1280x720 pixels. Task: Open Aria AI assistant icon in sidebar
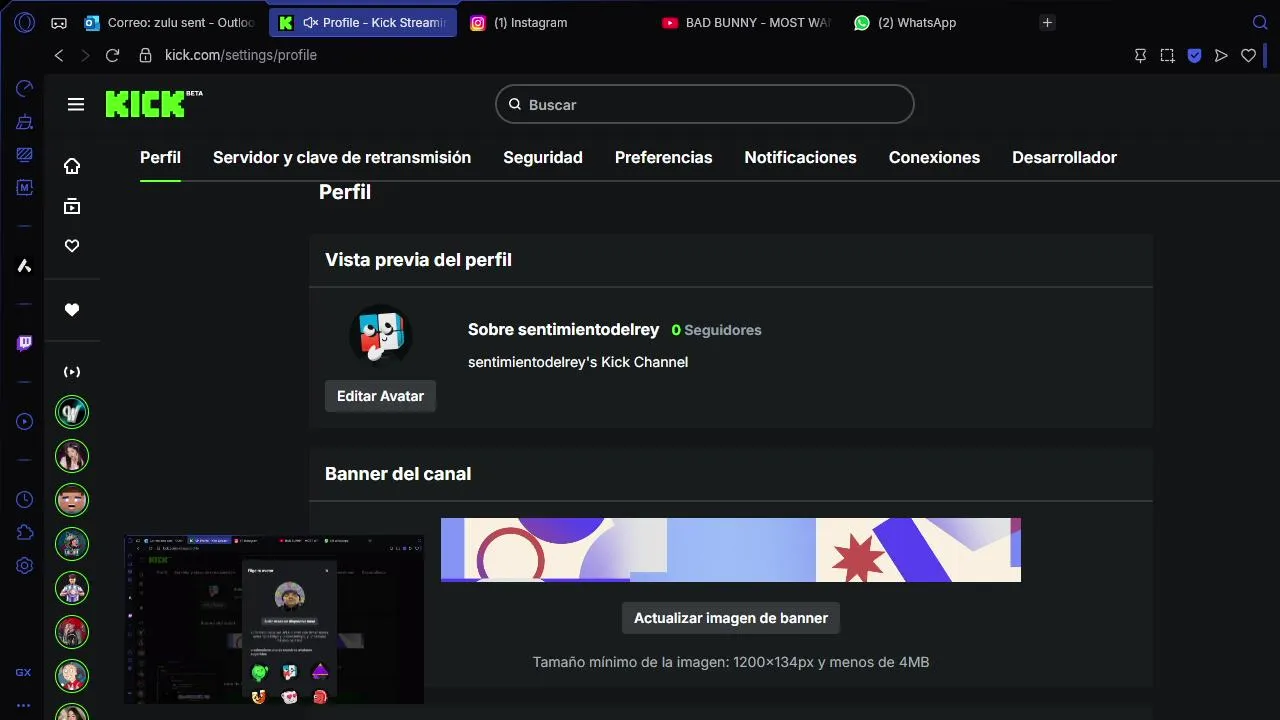(x=25, y=265)
